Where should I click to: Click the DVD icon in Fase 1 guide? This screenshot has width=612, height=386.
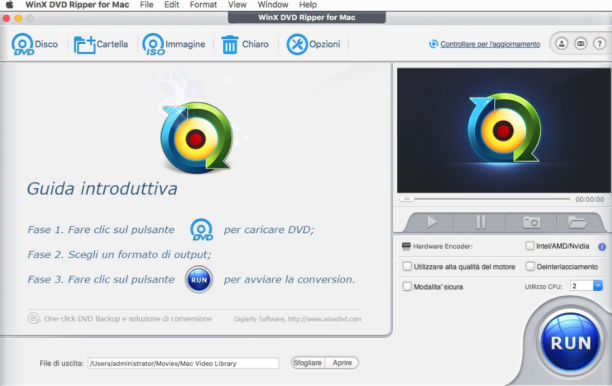[x=201, y=229]
